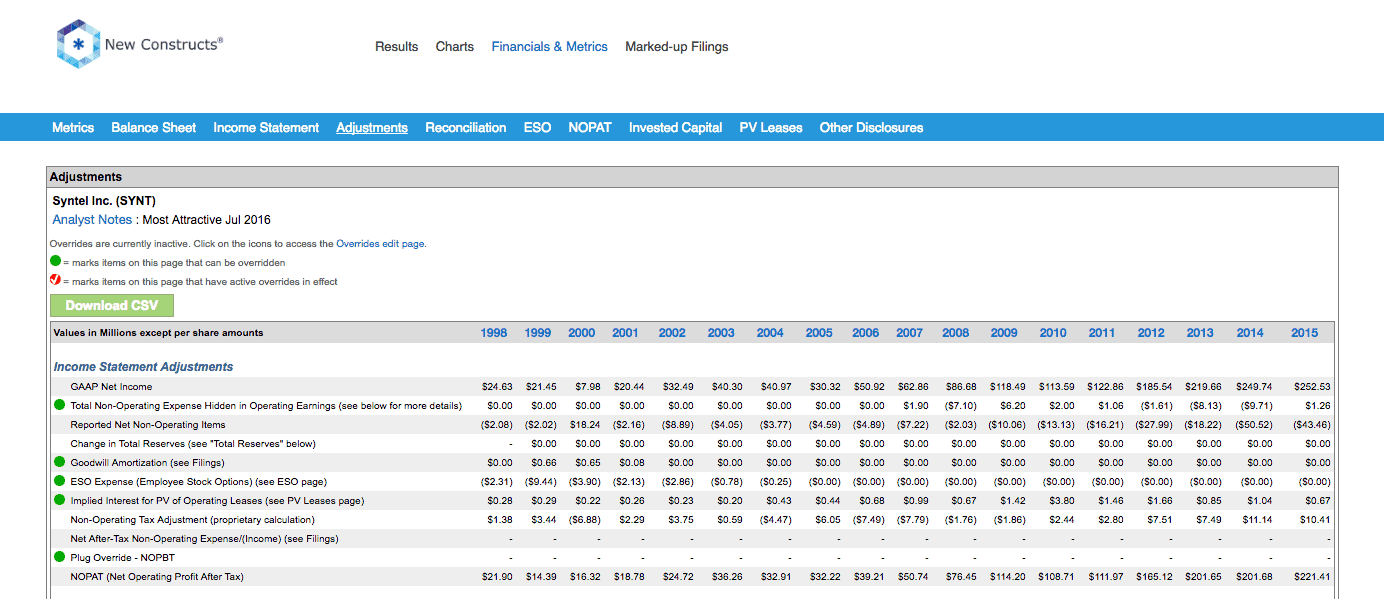
Task: Click the "Income Statement Adjustments" section heading
Action: [143, 367]
